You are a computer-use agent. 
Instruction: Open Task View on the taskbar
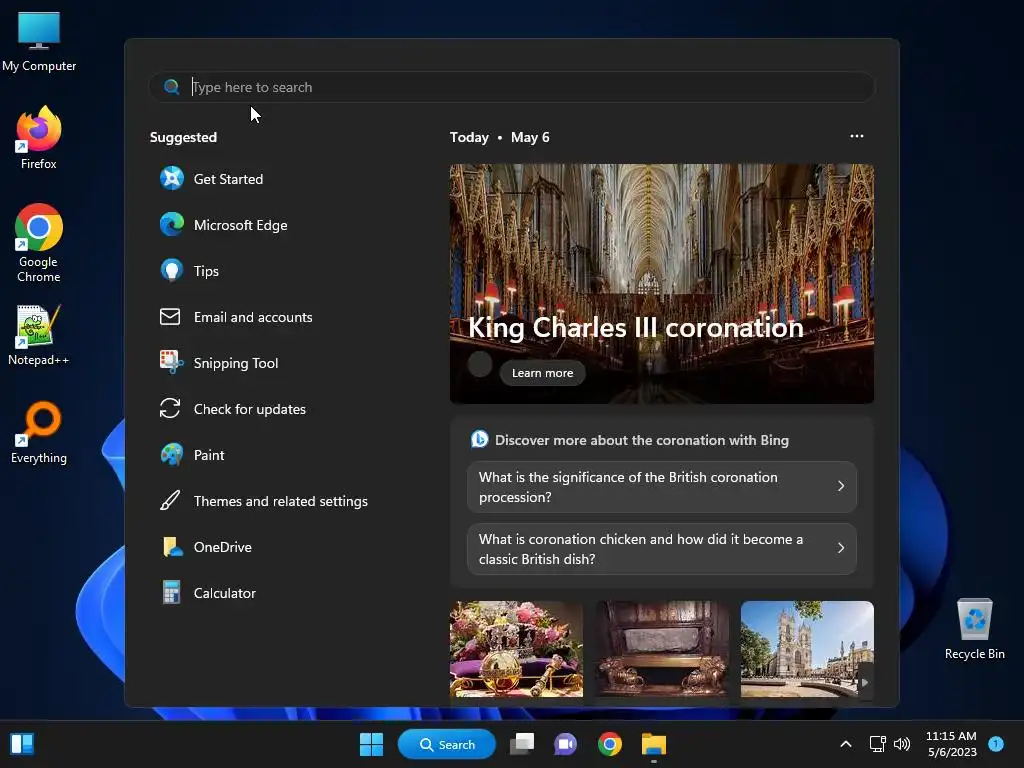(x=522, y=744)
